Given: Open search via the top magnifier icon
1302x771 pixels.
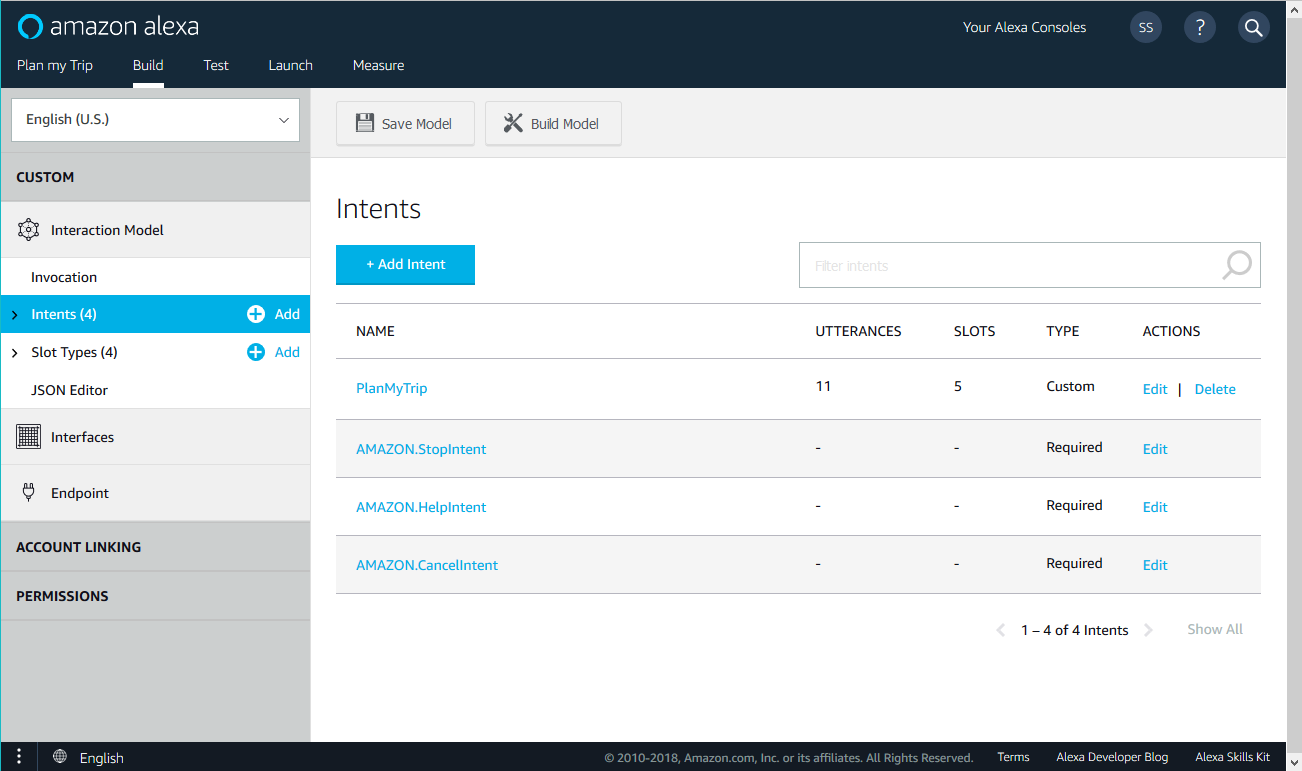Looking at the screenshot, I should tap(1253, 27).
